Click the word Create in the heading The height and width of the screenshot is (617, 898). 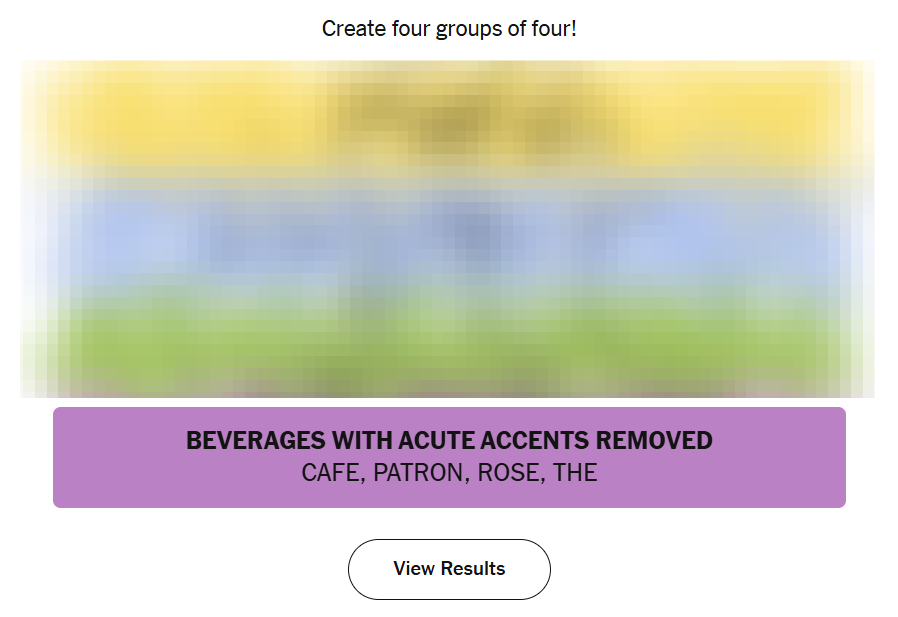tap(353, 29)
